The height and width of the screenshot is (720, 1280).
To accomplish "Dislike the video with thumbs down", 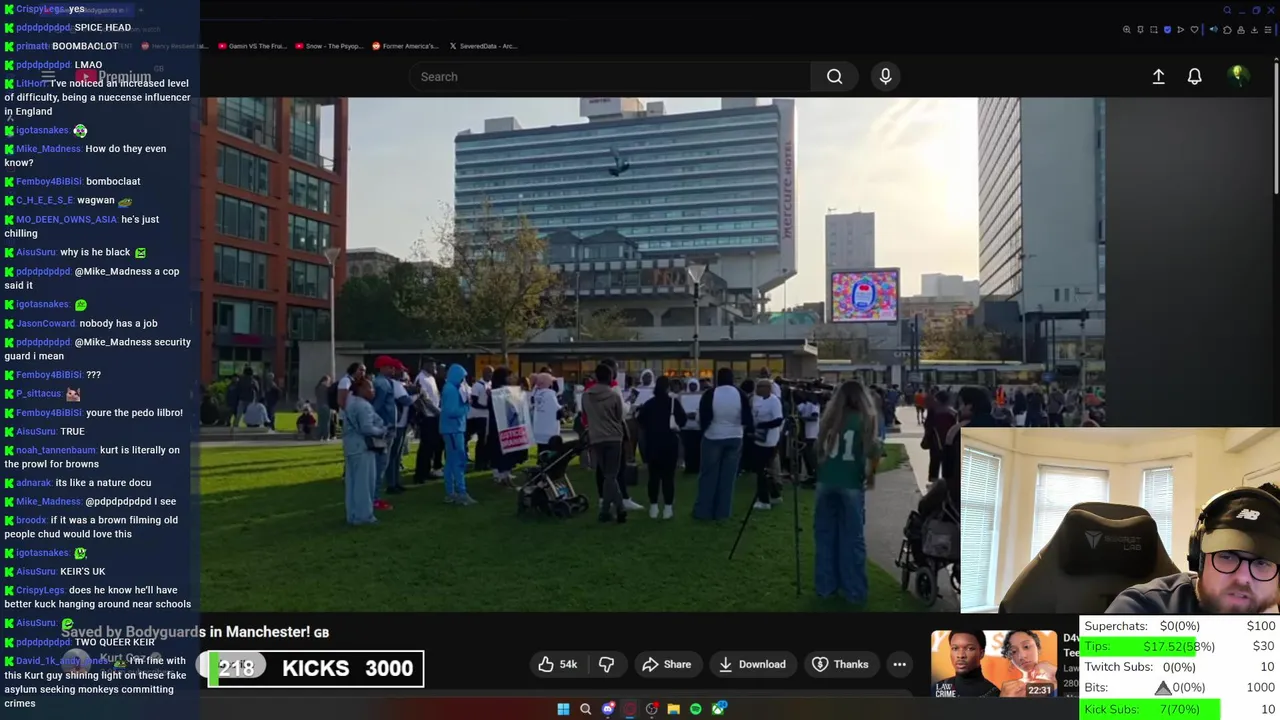I will 606,664.
